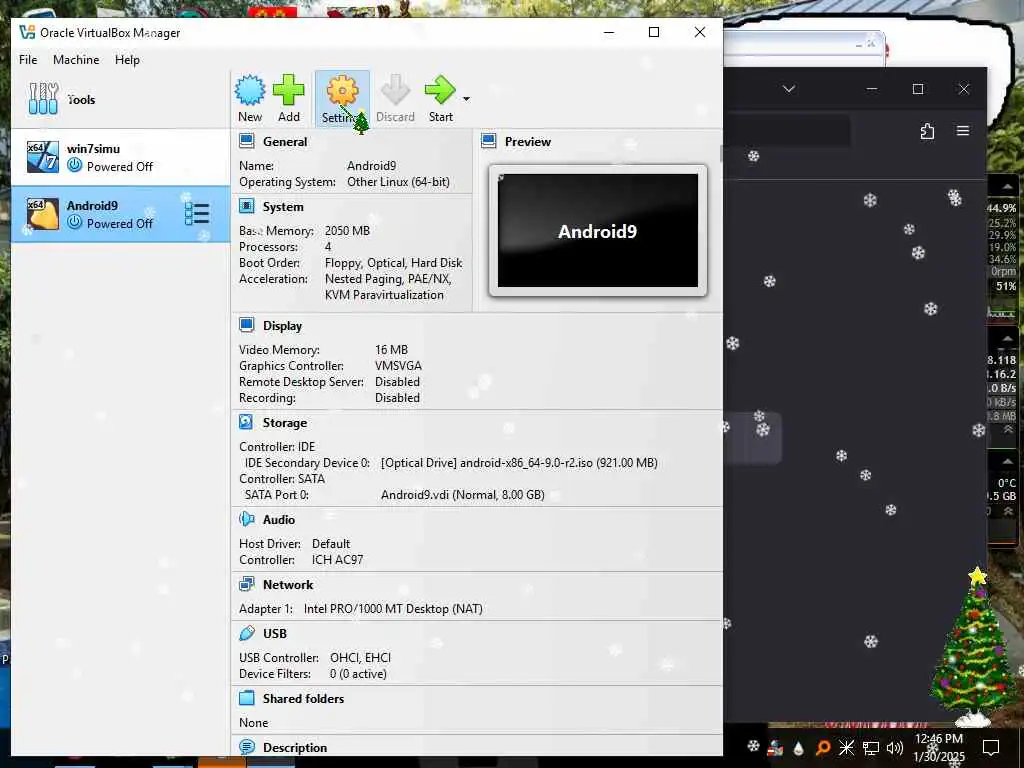
Task: Open the General settings heading link
Action: coord(285,142)
